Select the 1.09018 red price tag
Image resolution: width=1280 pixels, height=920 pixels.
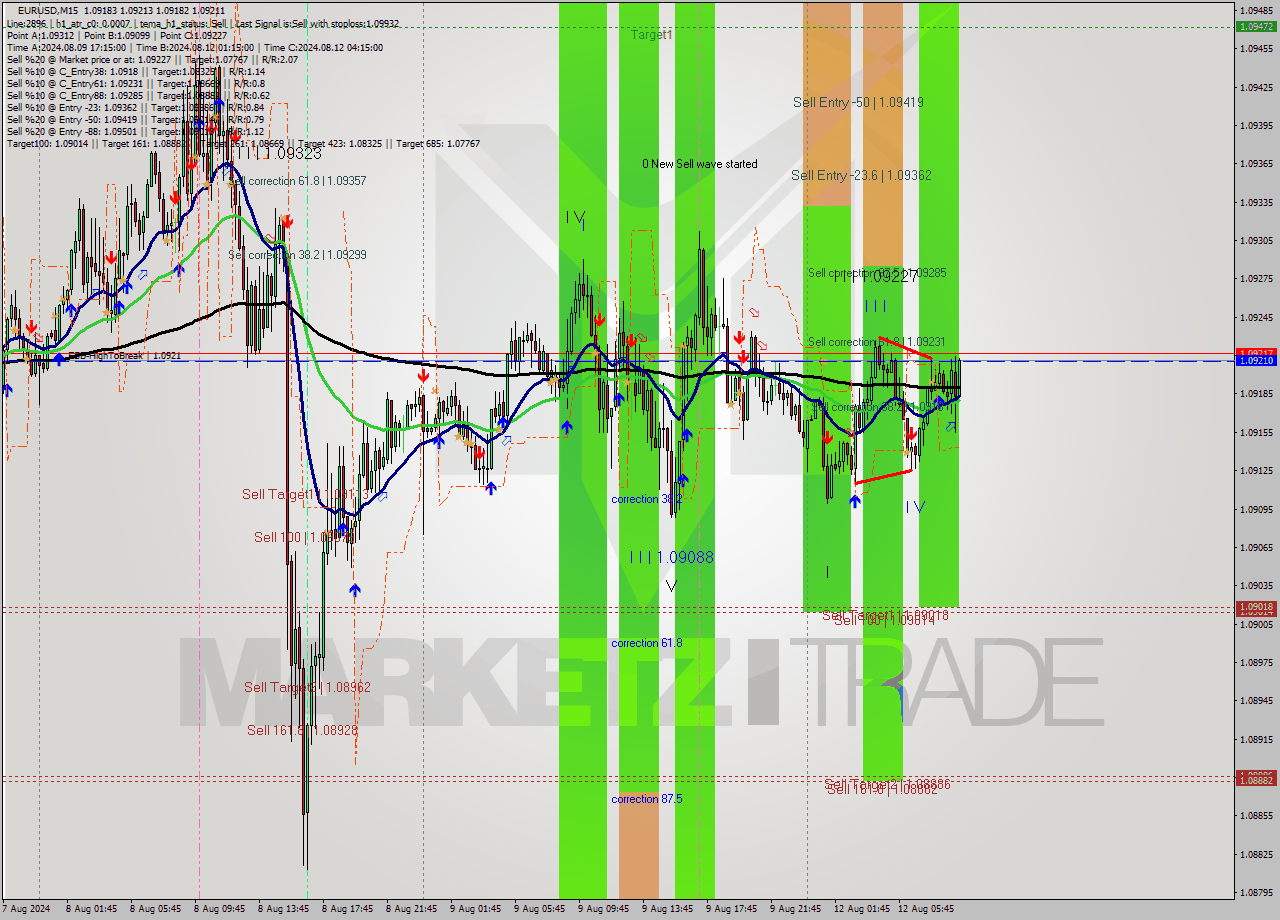point(1257,607)
